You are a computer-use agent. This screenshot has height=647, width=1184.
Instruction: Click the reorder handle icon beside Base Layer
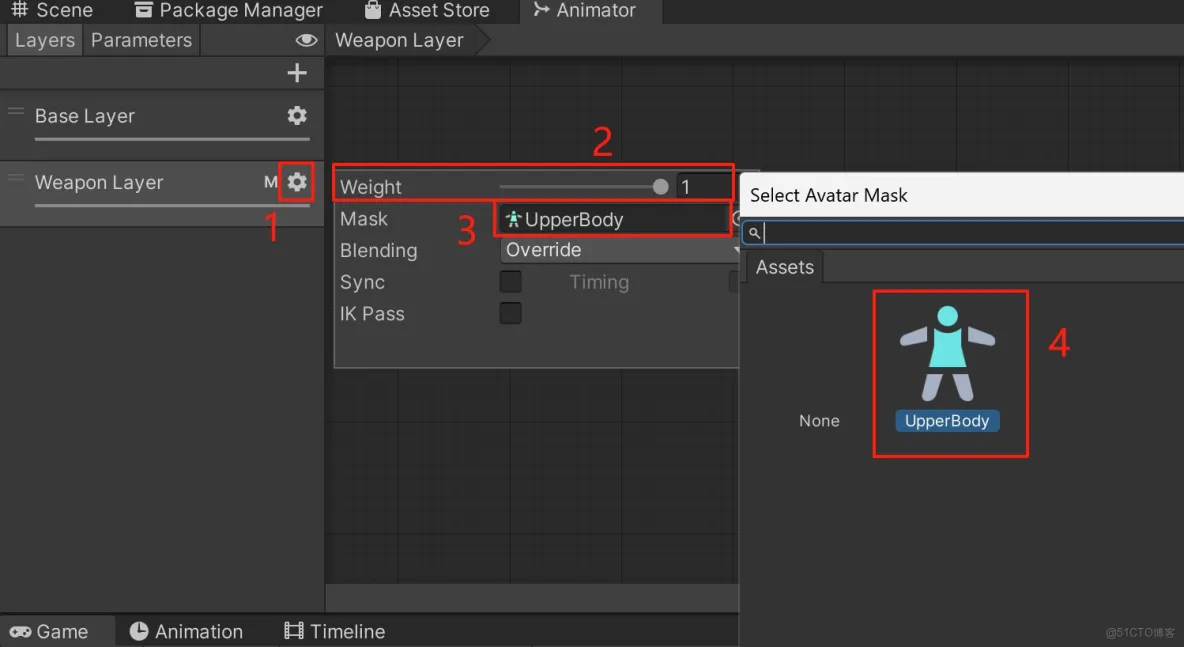click(14, 110)
